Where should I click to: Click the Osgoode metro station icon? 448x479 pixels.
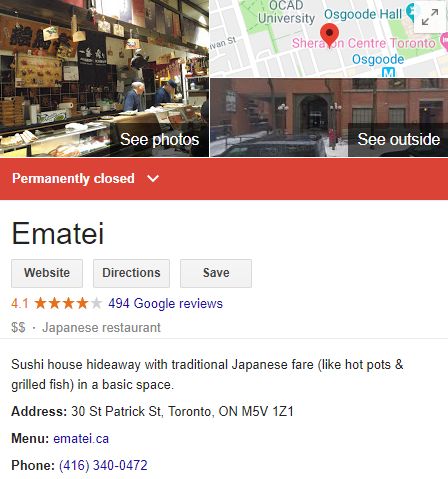388,72
